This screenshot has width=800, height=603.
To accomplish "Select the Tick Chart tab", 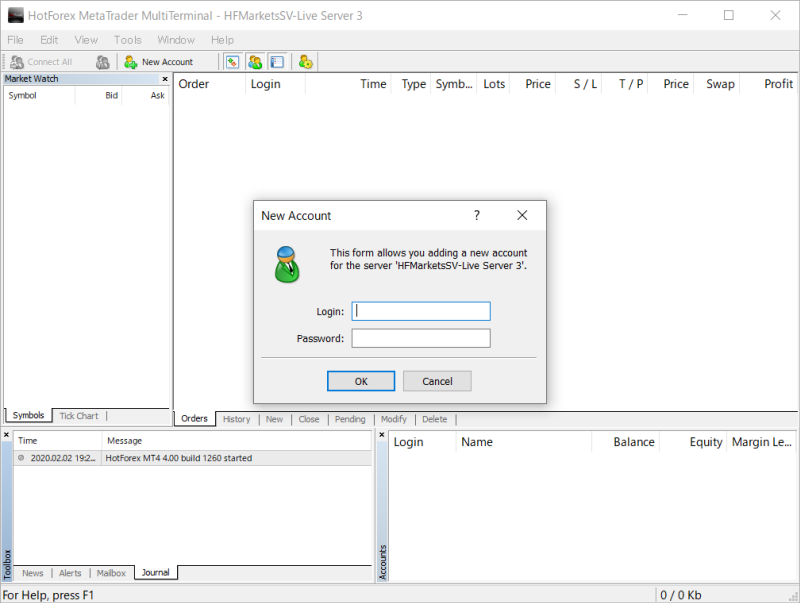I will tap(79, 416).
